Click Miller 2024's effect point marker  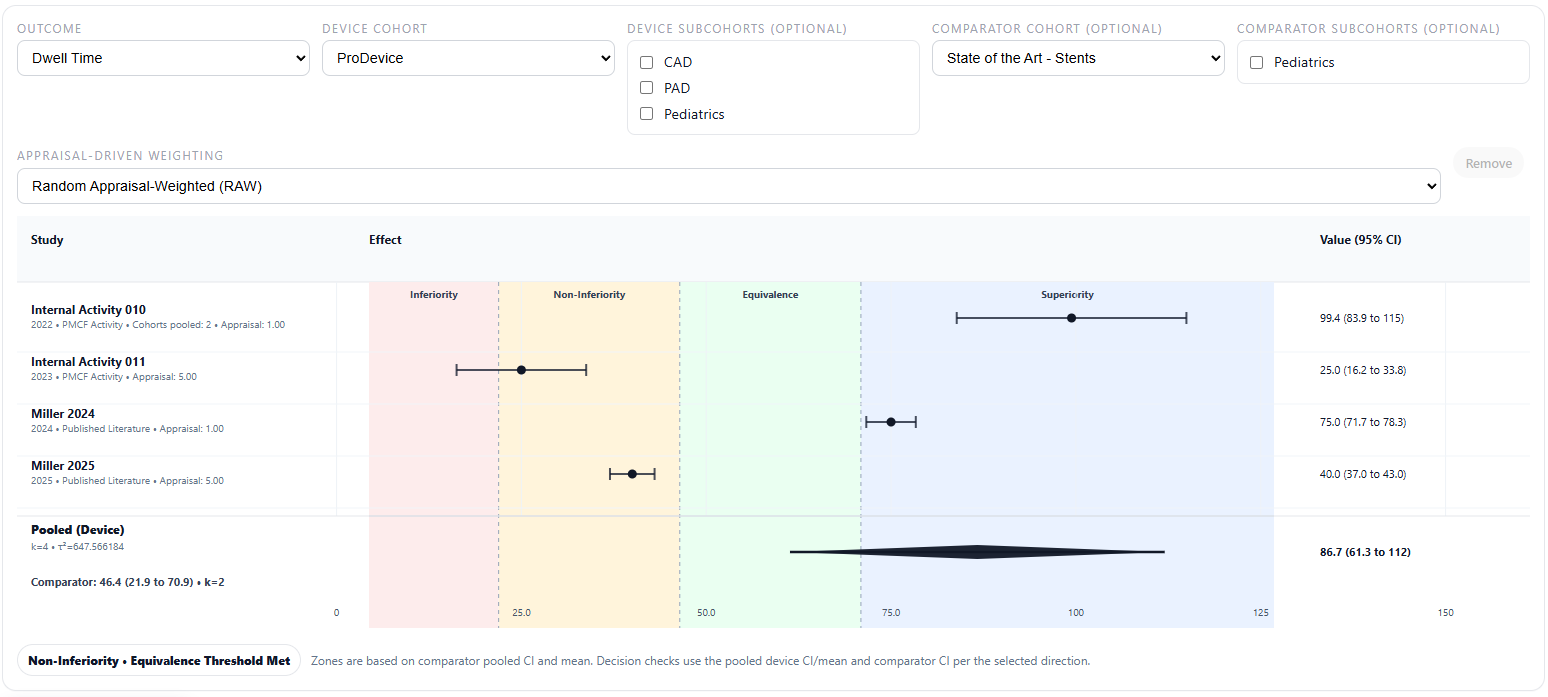click(891, 421)
